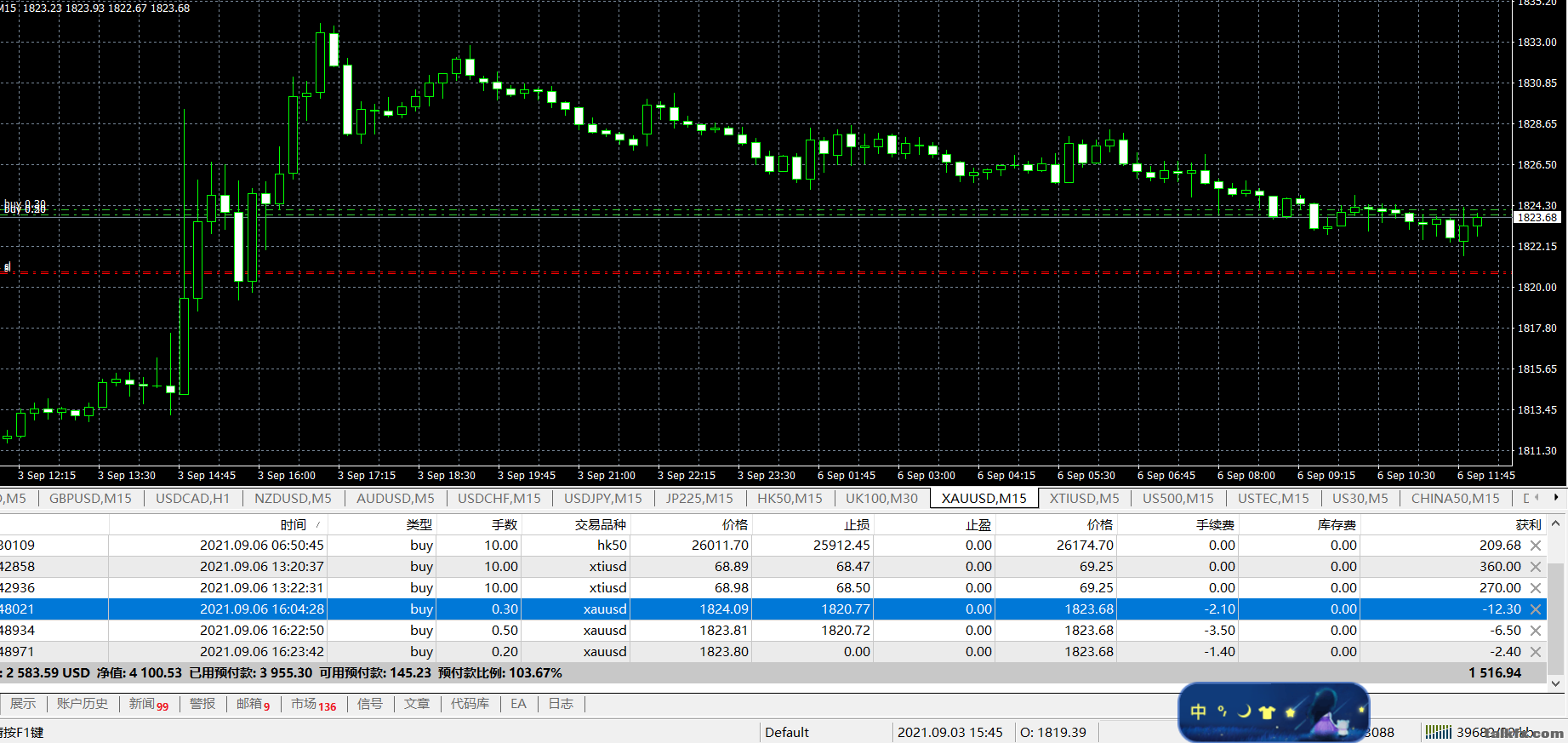Select the order row opened 2021.09.06 16:22:50
Viewport: 1568px width, 743px height.
(773, 631)
